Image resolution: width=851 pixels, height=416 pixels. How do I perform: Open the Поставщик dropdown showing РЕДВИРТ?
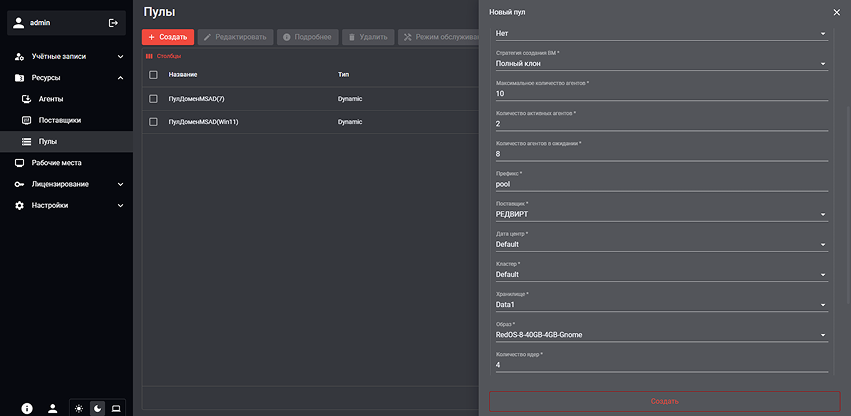pos(660,214)
